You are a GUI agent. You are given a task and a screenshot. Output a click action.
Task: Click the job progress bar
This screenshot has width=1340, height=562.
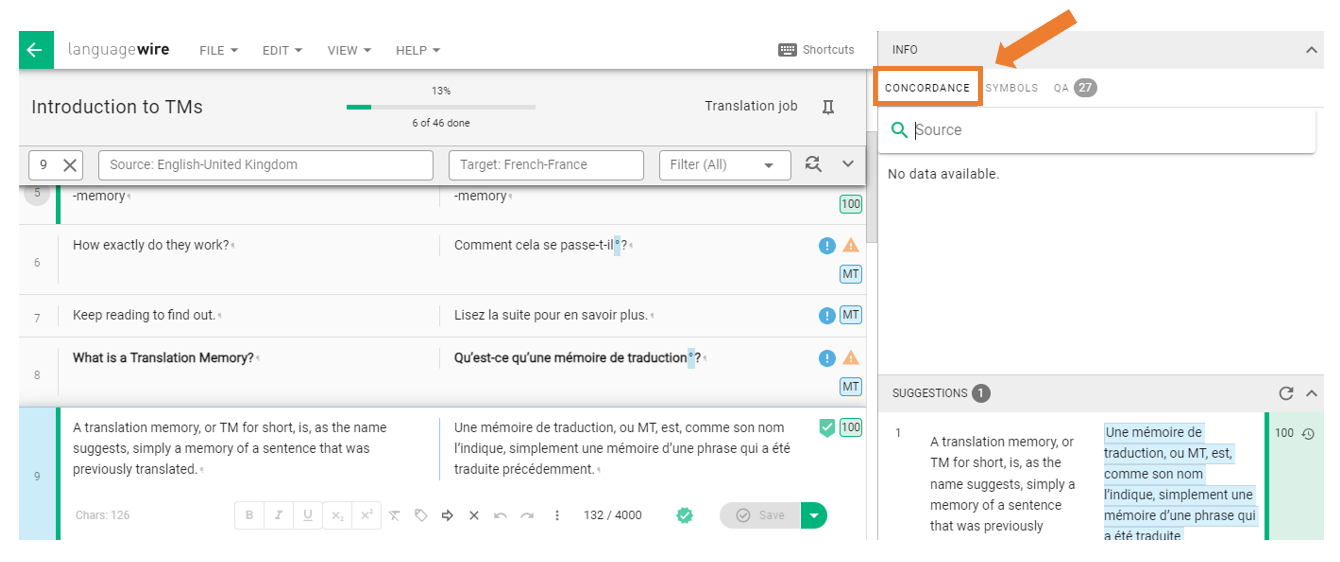441,107
